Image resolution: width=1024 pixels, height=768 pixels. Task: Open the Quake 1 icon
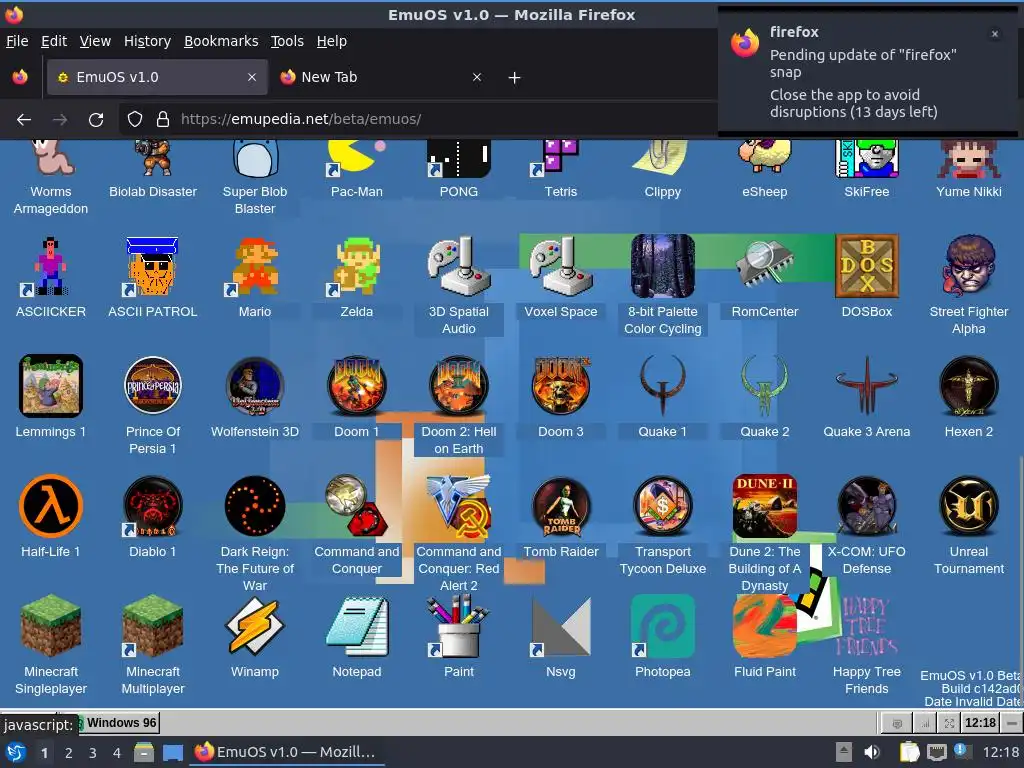click(x=662, y=386)
